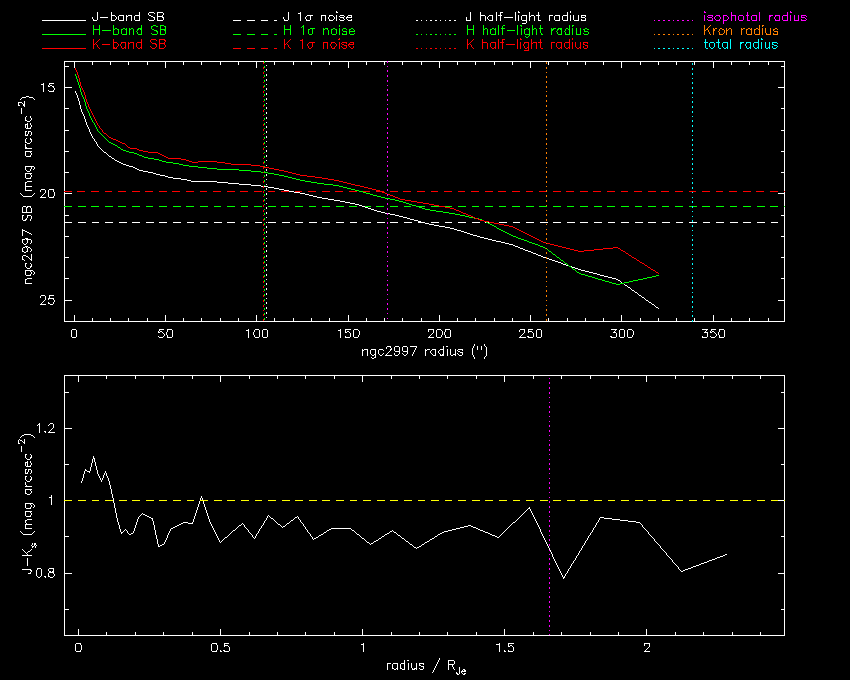Click the 350 tick label on upper plot
This screenshot has width=850, height=680.
click(713, 333)
